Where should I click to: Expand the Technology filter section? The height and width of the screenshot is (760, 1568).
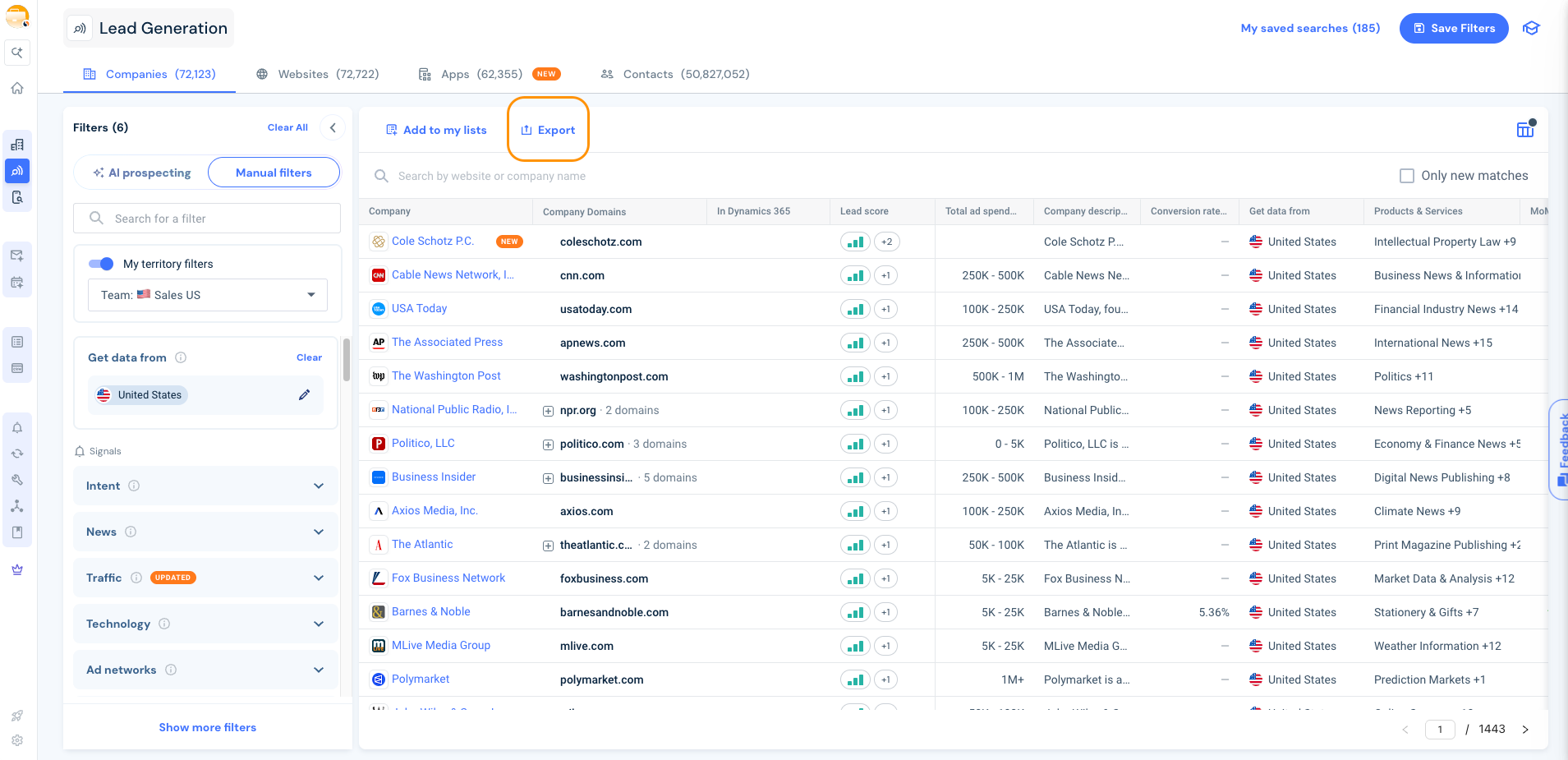click(205, 624)
